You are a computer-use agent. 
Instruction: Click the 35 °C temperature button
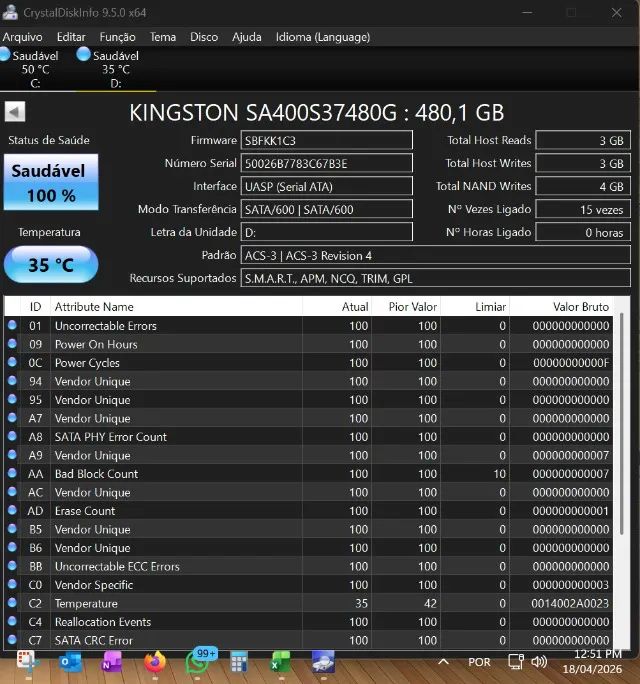[x=51, y=264]
